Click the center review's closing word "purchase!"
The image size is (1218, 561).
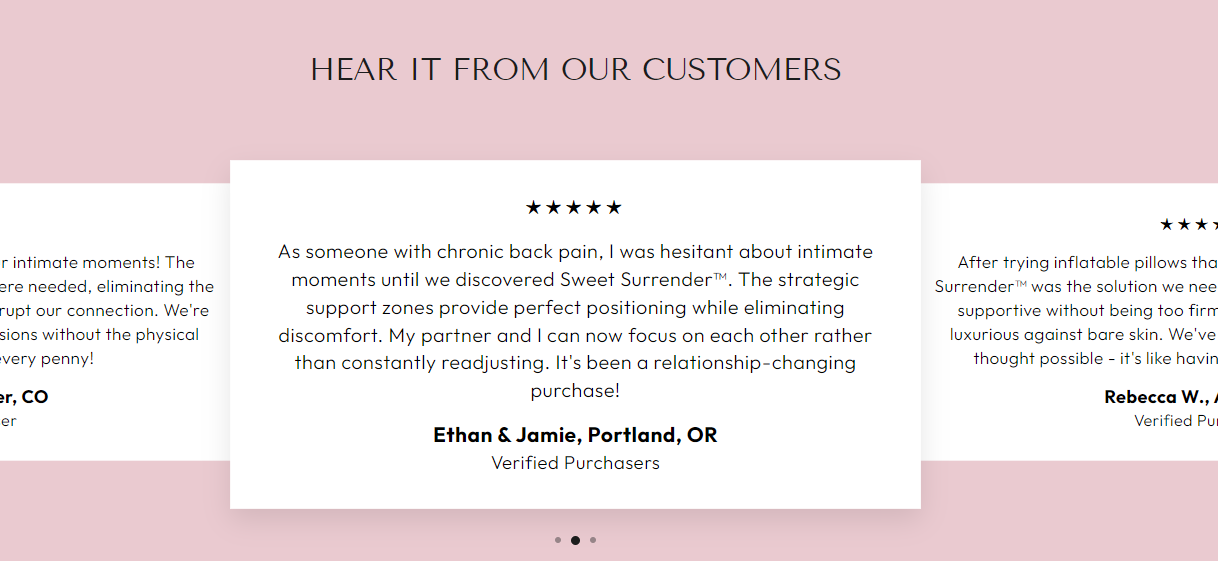pyautogui.click(x=575, y=391)
